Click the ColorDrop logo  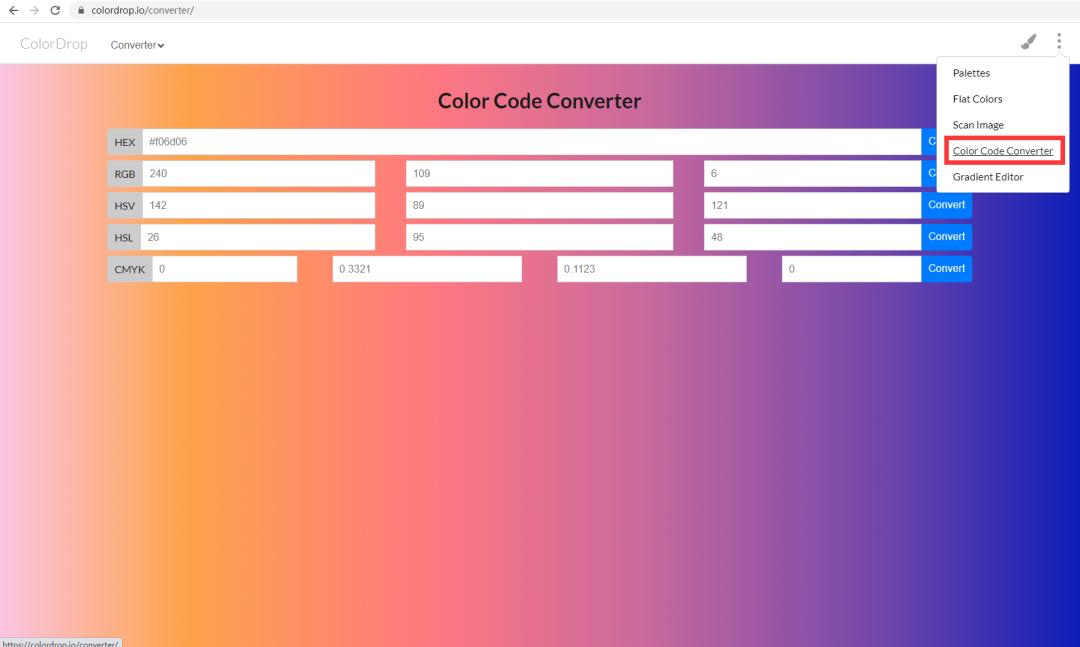(x=53, y=44)
